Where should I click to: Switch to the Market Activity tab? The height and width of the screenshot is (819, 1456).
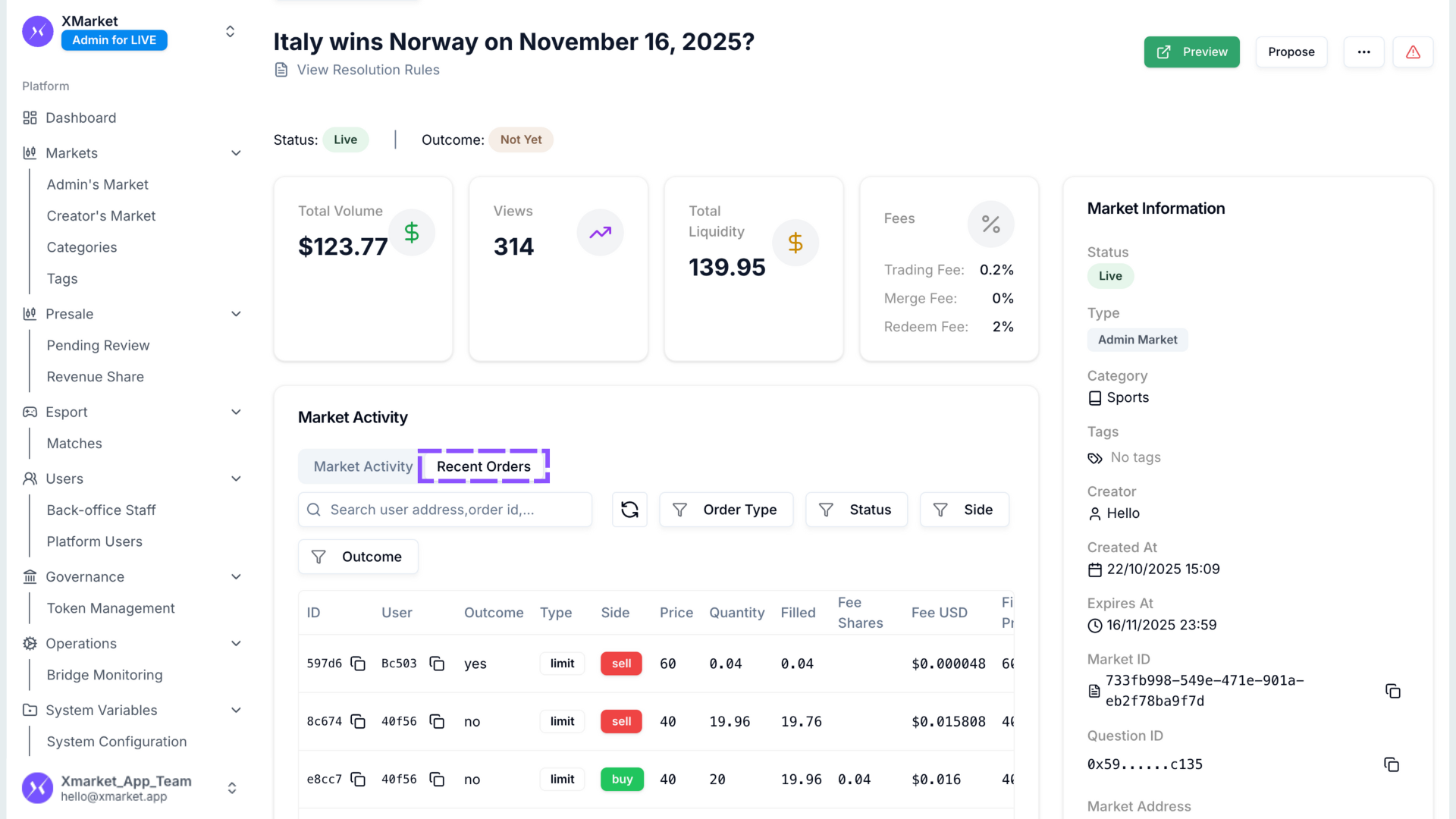(362, 466)
